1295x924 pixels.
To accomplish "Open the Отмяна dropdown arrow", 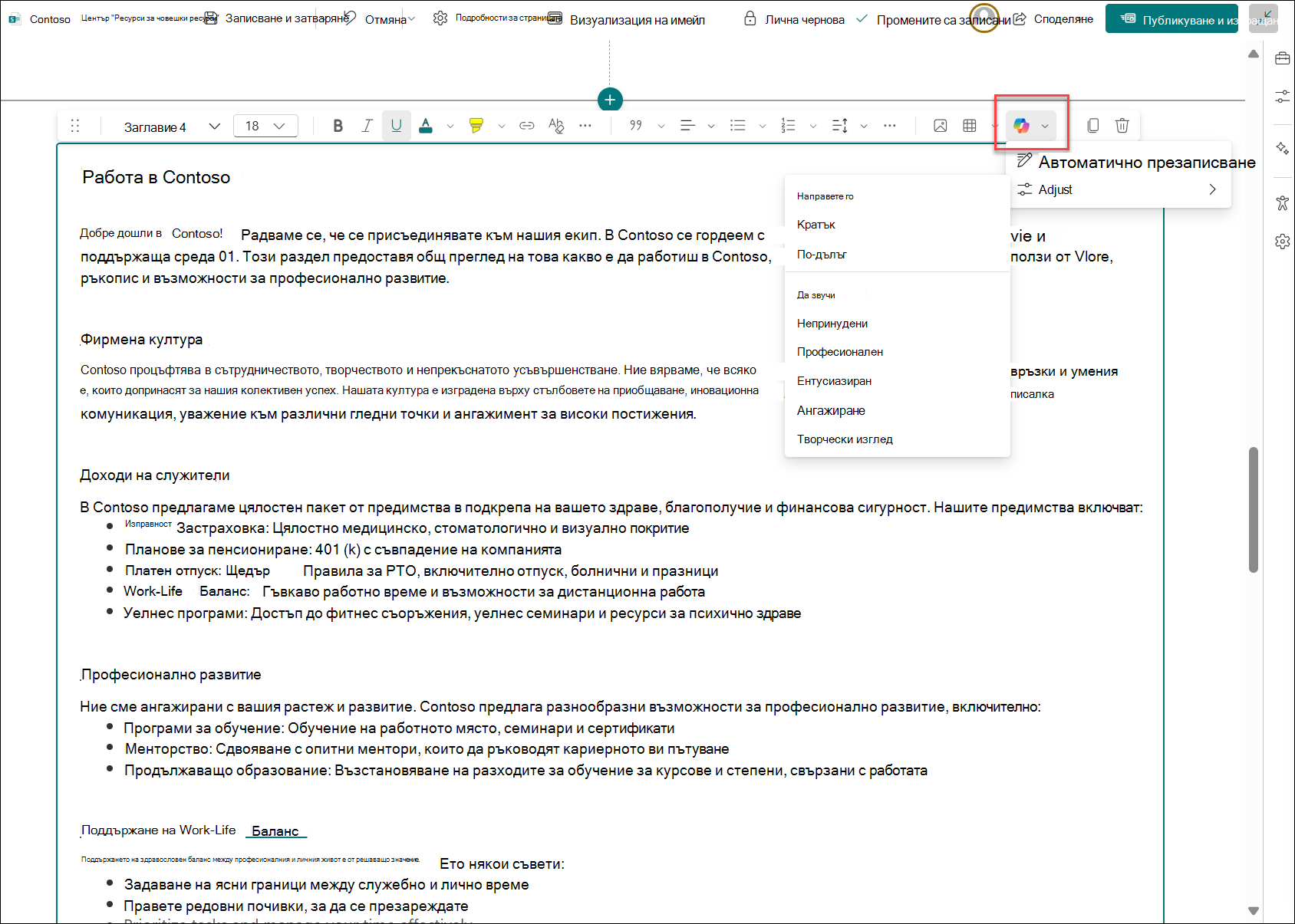I will (412, 19).
